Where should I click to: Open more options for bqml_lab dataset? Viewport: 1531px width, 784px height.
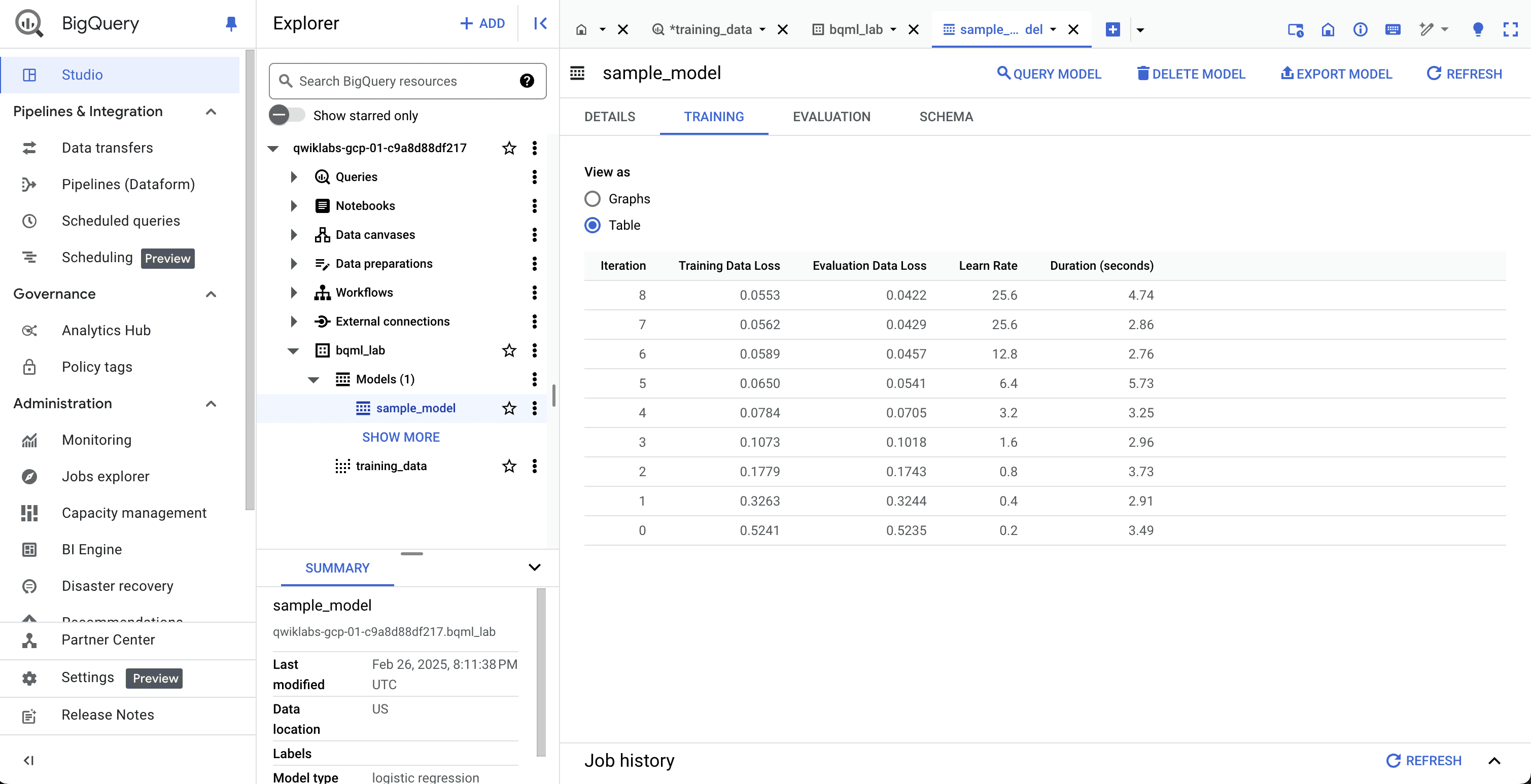534,350
